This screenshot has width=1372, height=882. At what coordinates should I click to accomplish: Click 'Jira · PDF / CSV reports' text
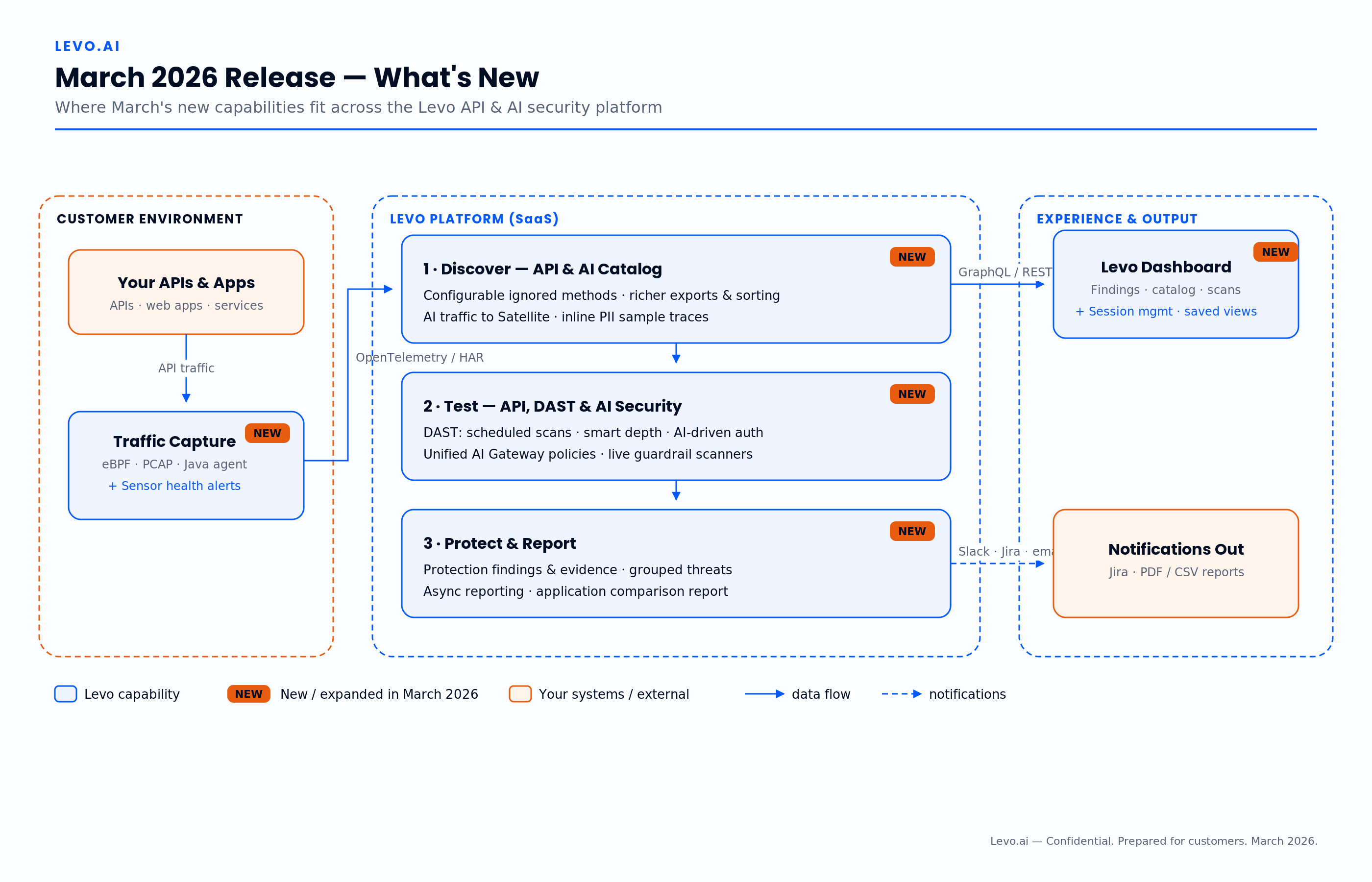point(1176,572)
